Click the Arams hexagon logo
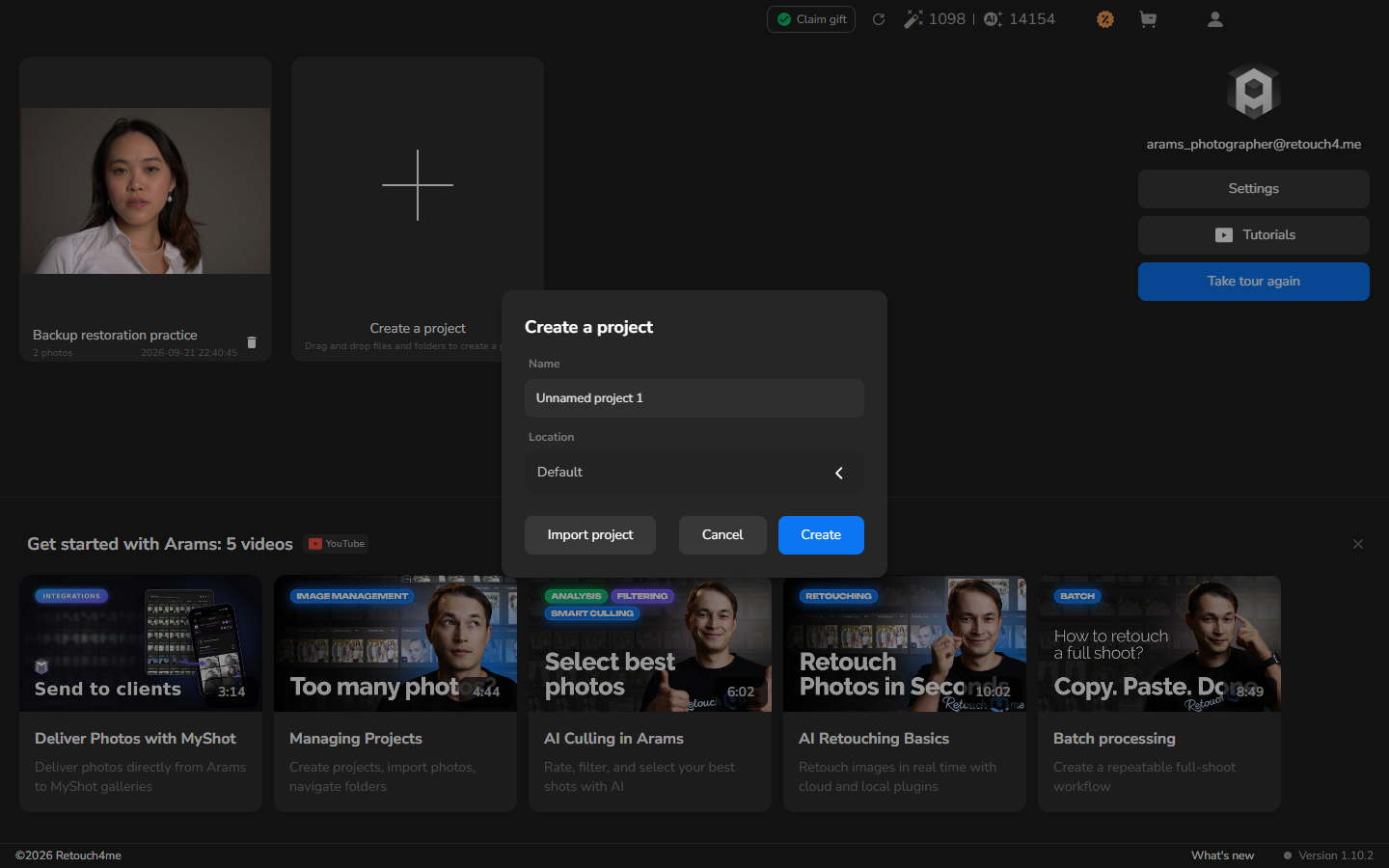1389x868 pixels. [1254, 91]
